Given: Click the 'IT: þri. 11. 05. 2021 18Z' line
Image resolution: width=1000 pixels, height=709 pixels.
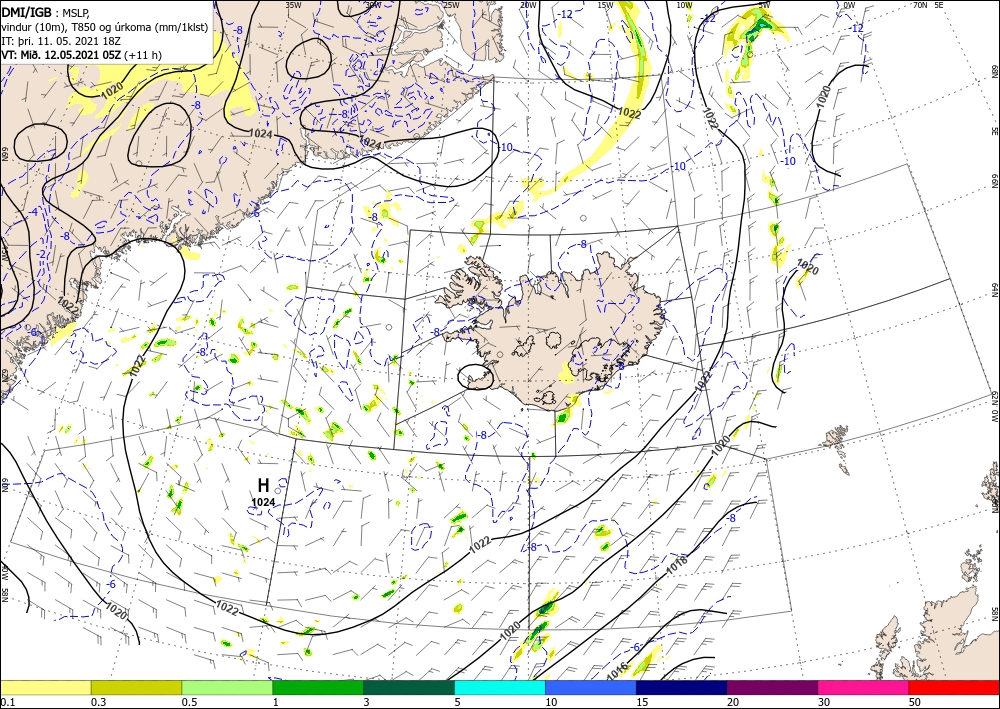Looking at the screenshot, I should (61, 40).
